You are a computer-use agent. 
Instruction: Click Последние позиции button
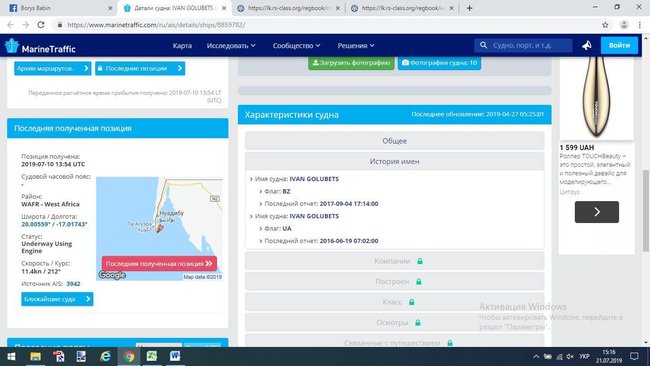[140, 68]
